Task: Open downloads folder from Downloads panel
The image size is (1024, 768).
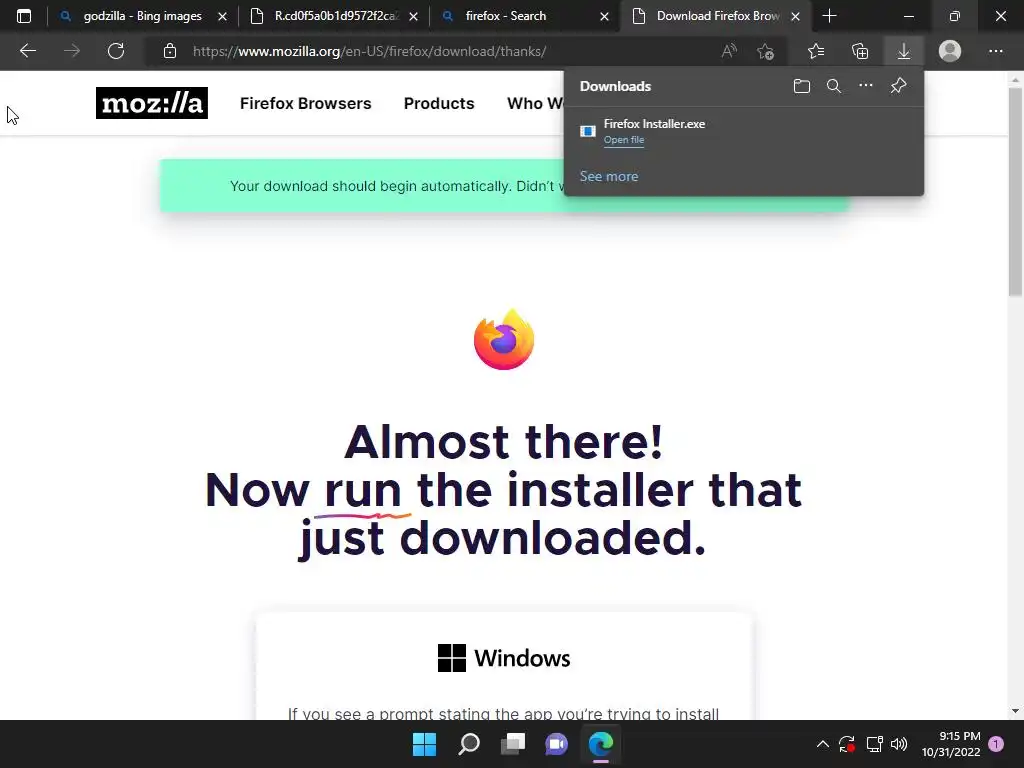Action: coord(801,86)
